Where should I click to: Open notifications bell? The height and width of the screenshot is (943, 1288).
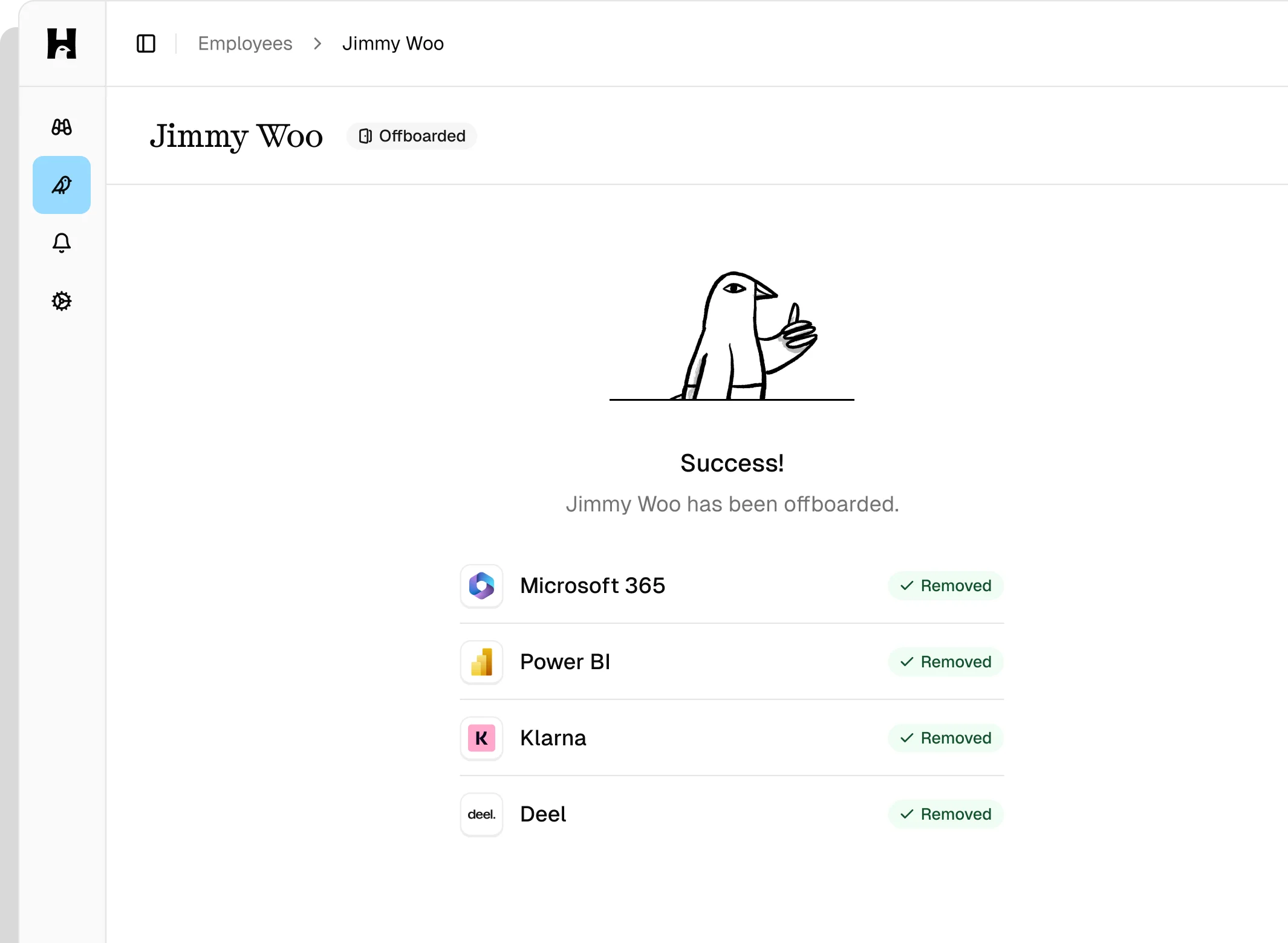[62, 243]
